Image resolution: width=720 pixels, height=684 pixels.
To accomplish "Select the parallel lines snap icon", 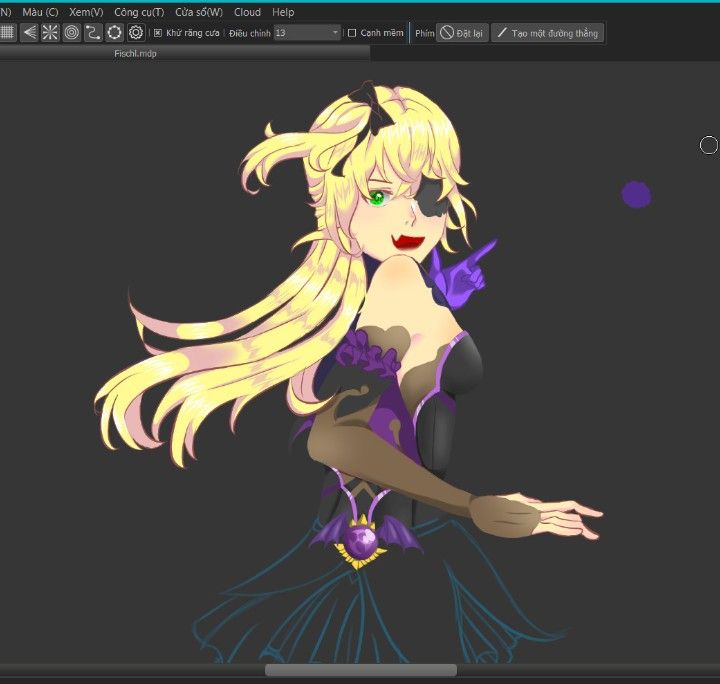I will coord(29,33).
